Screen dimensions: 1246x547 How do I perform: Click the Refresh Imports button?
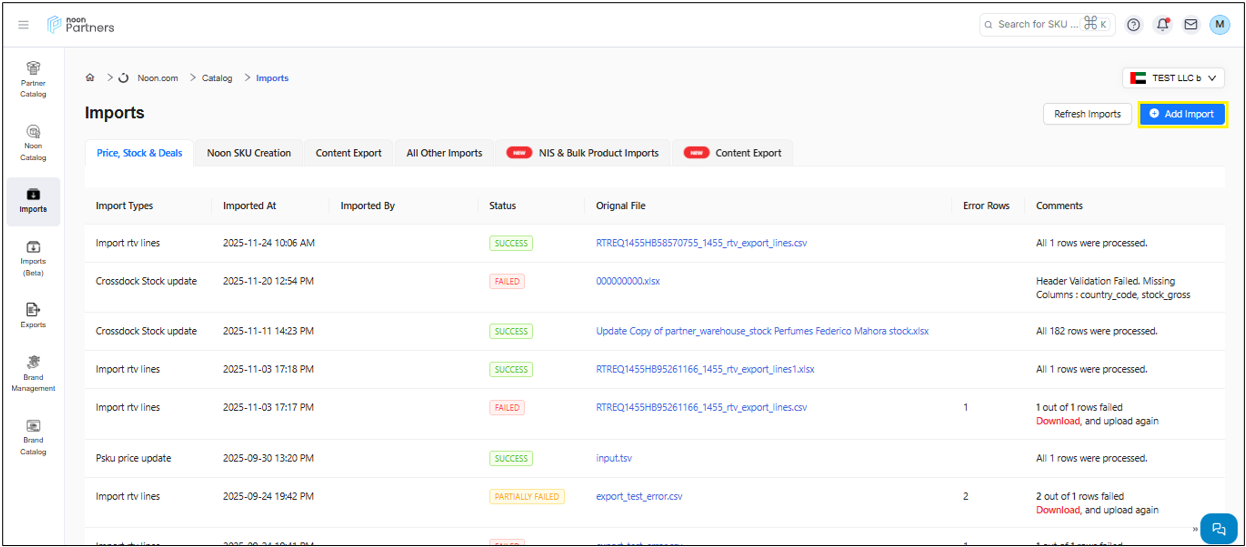pyautogui.click(x=1087, y=114)
